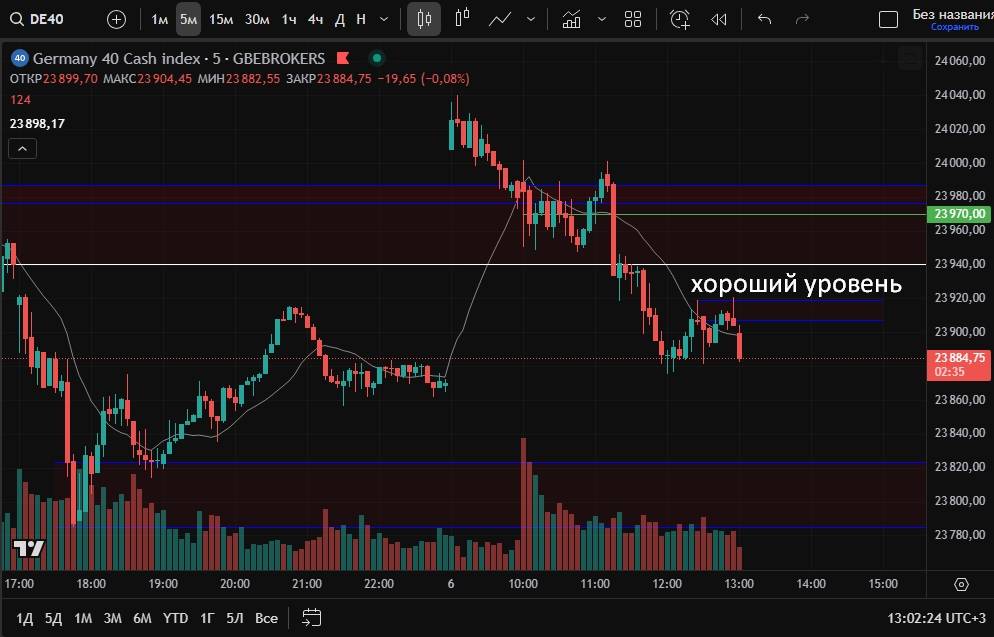Screen dimensions: 994x637
Task: Select the candlestick chart type icon
Action: [x=425, y=19]
